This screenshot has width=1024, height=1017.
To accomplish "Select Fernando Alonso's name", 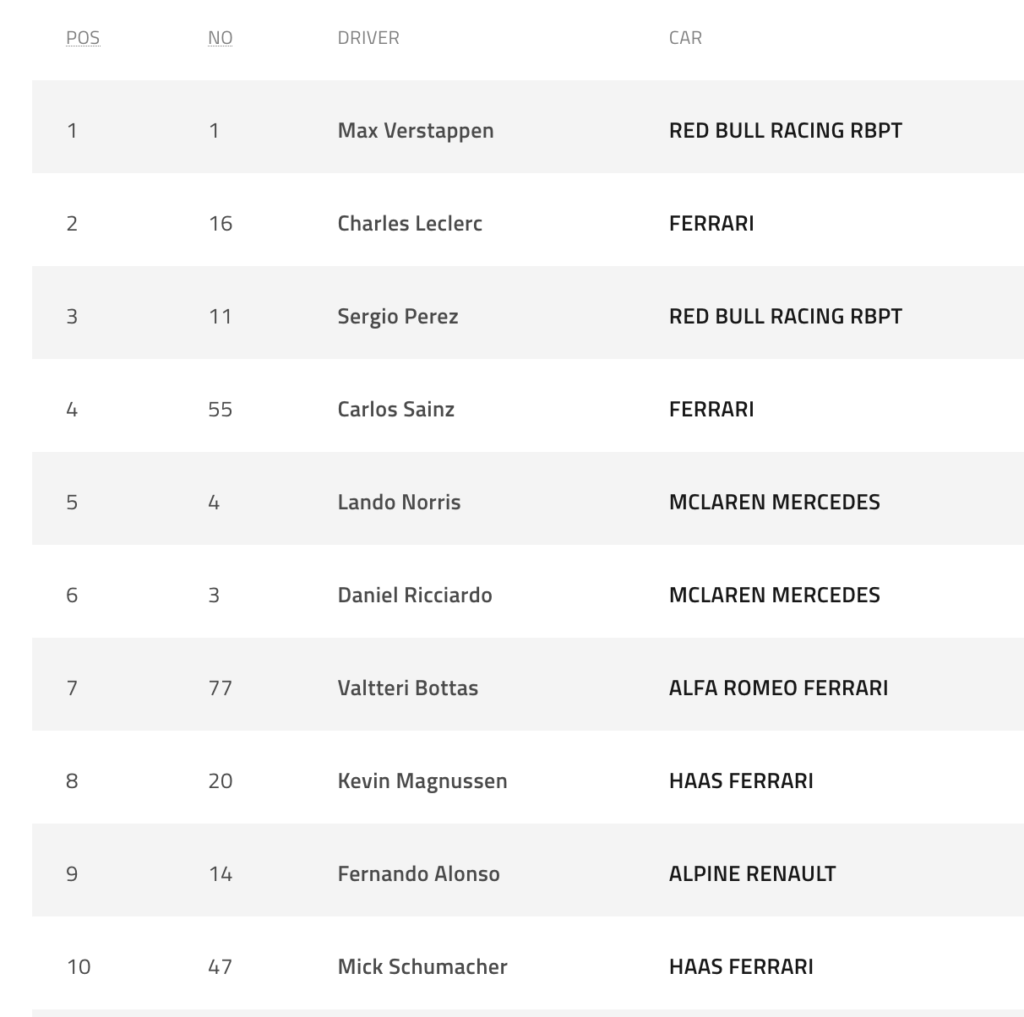I will pyautogui.click(x=418, y=875).
